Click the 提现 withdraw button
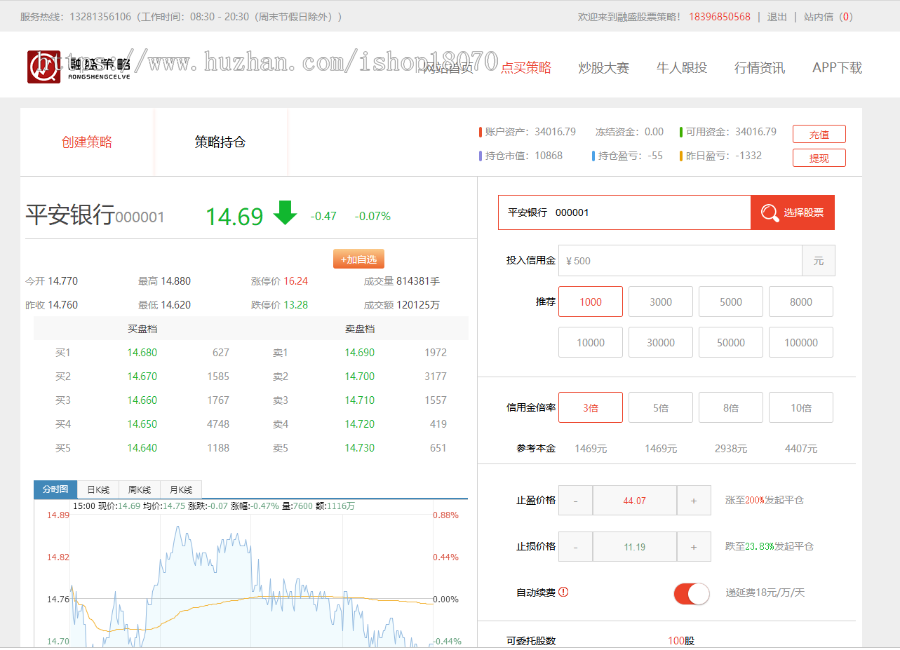Screen dimensions: 900x650 coord(819,157)
